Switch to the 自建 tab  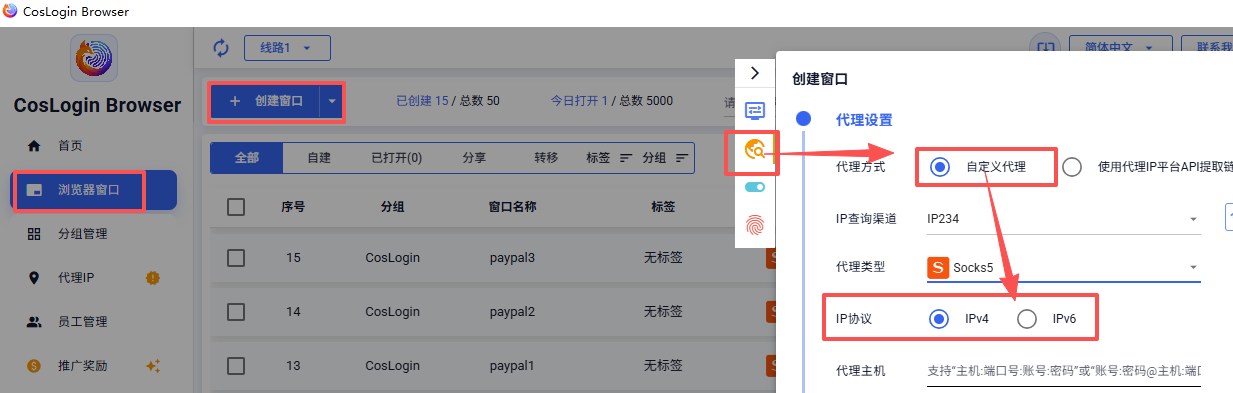point(319,158)
